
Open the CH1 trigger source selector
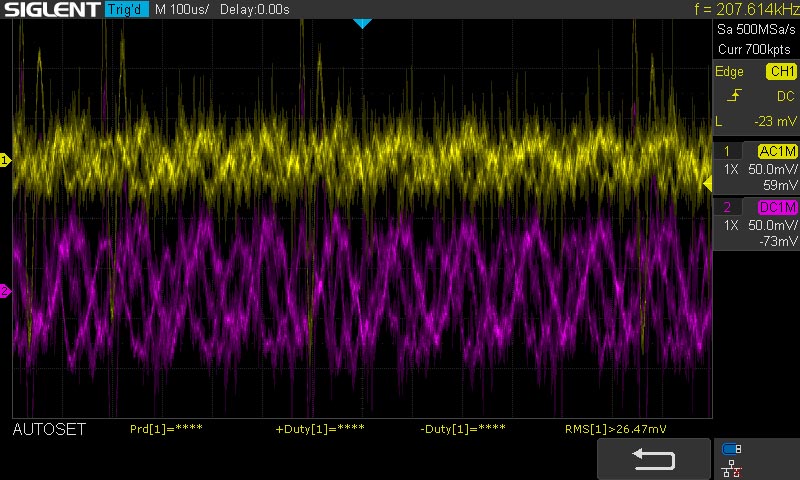click(781, 71)
